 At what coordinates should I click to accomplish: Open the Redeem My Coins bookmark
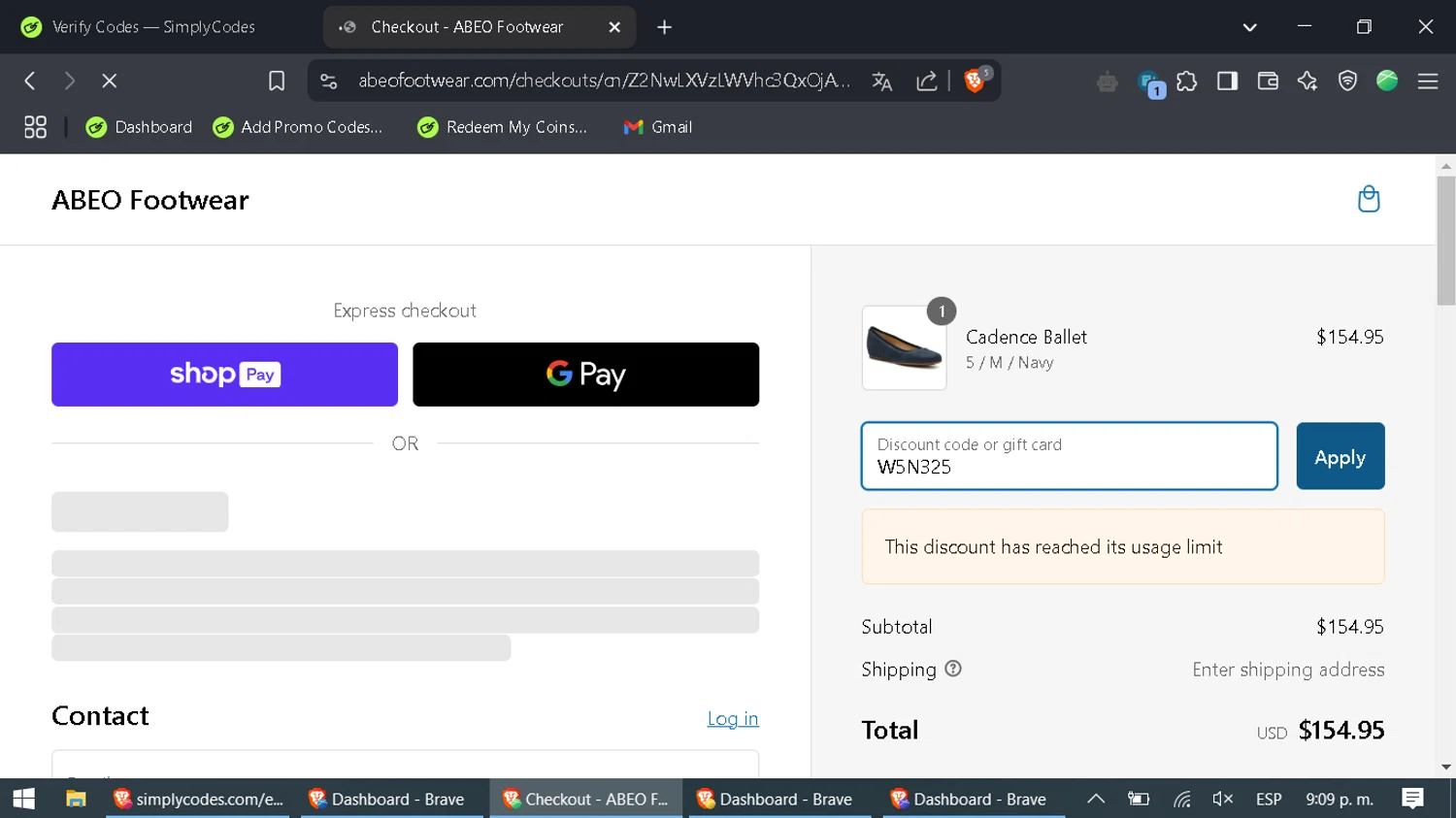pos(503,127)
